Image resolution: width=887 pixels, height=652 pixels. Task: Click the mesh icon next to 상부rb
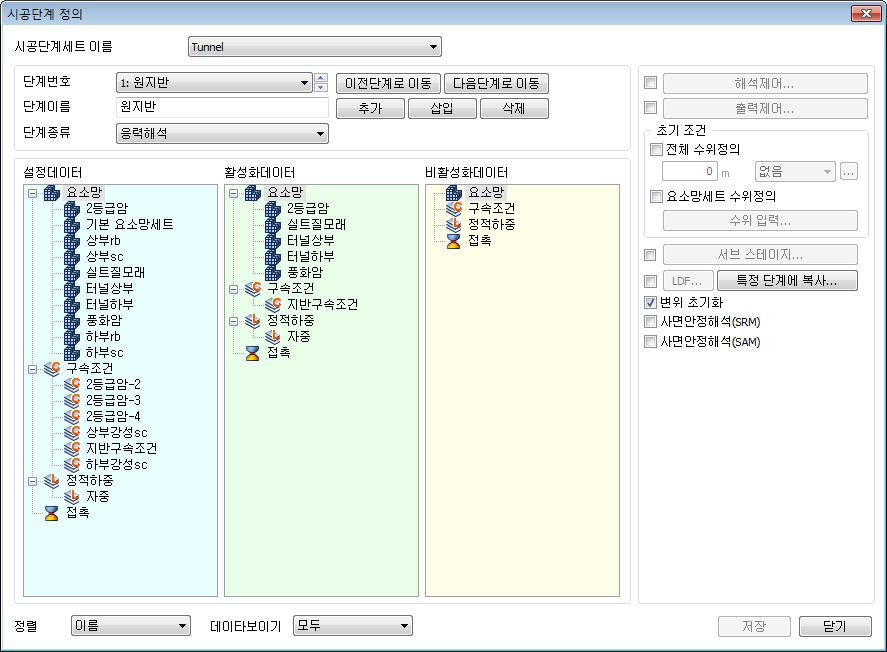pos(72,240)
